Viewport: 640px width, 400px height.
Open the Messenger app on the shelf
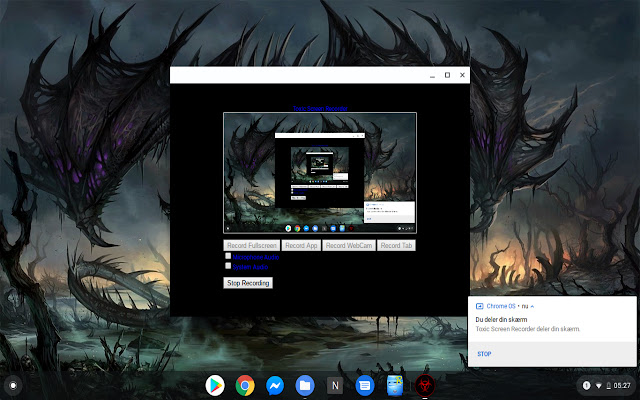tap(275, 385)
